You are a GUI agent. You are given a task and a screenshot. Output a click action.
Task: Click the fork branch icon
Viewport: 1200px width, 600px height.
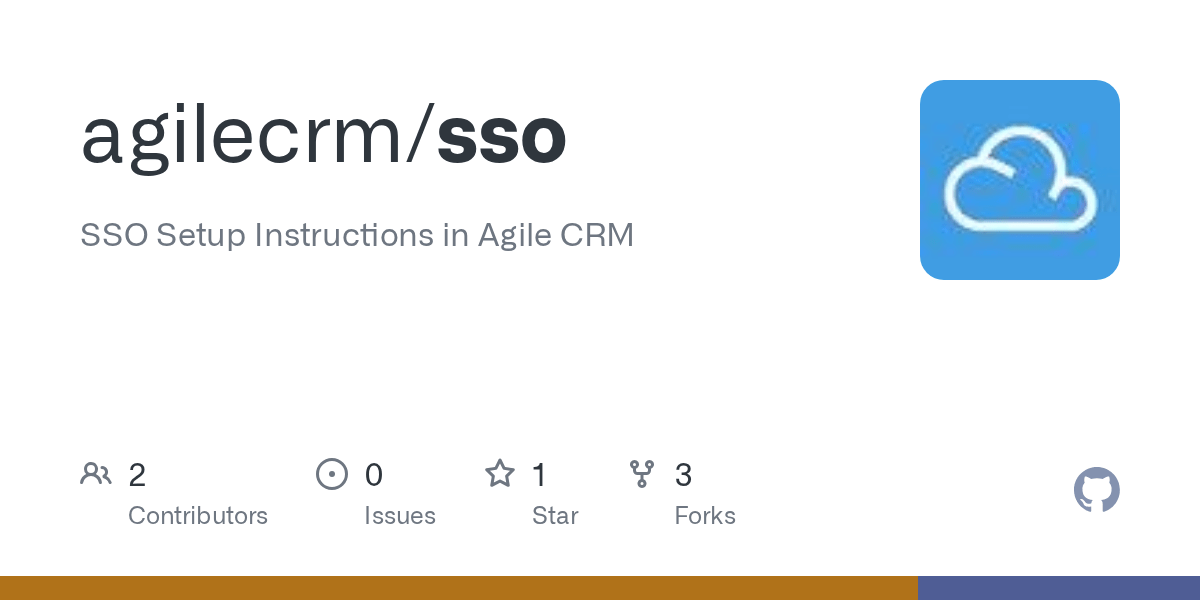(642, 474)
